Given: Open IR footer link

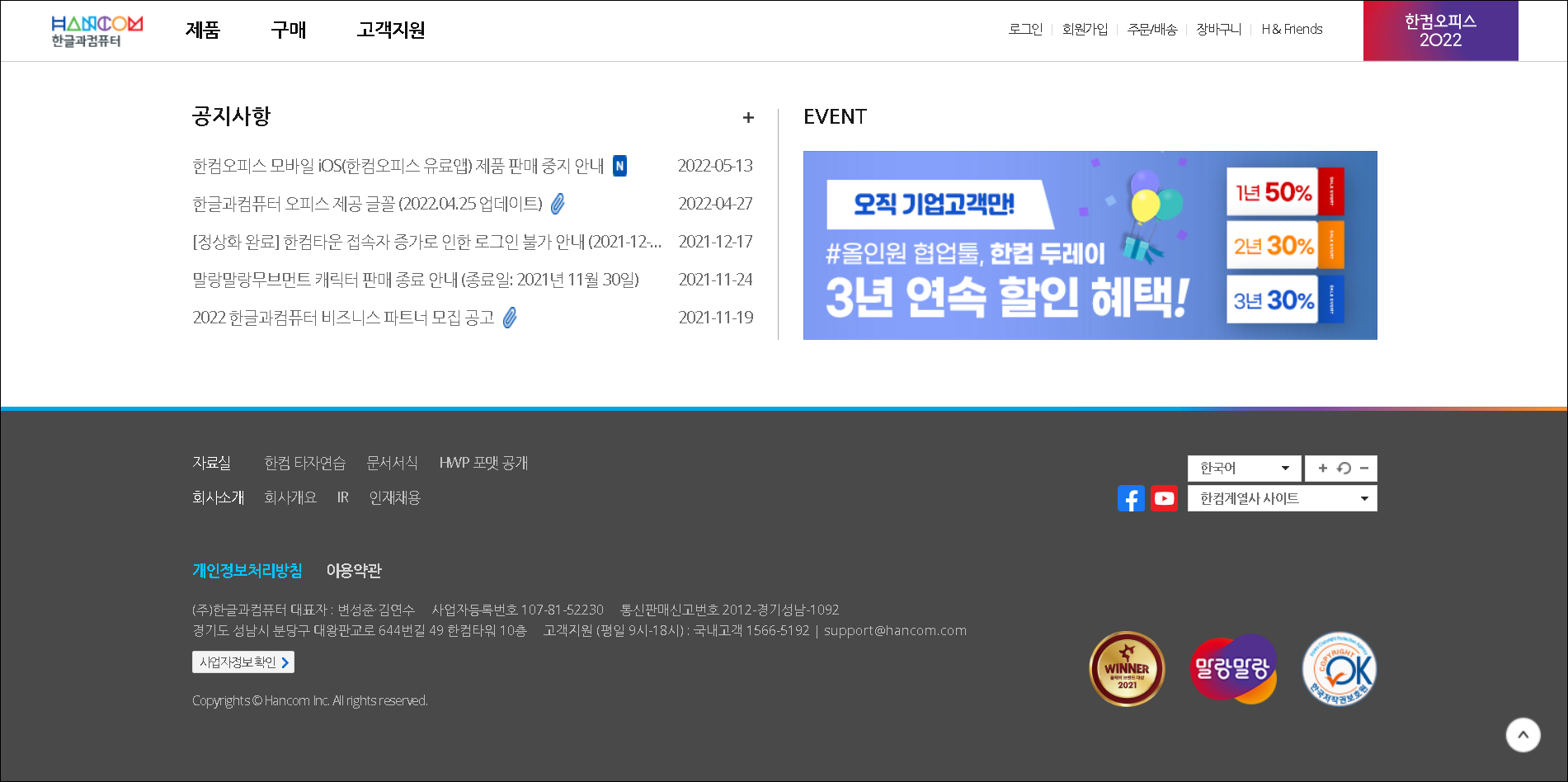Looking at the screenshot, I should (342, 497).
